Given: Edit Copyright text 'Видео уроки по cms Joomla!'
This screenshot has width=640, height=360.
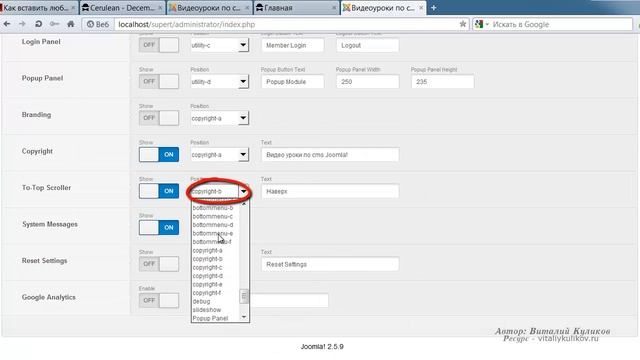Looking at the screenshot, I should 330,155.
